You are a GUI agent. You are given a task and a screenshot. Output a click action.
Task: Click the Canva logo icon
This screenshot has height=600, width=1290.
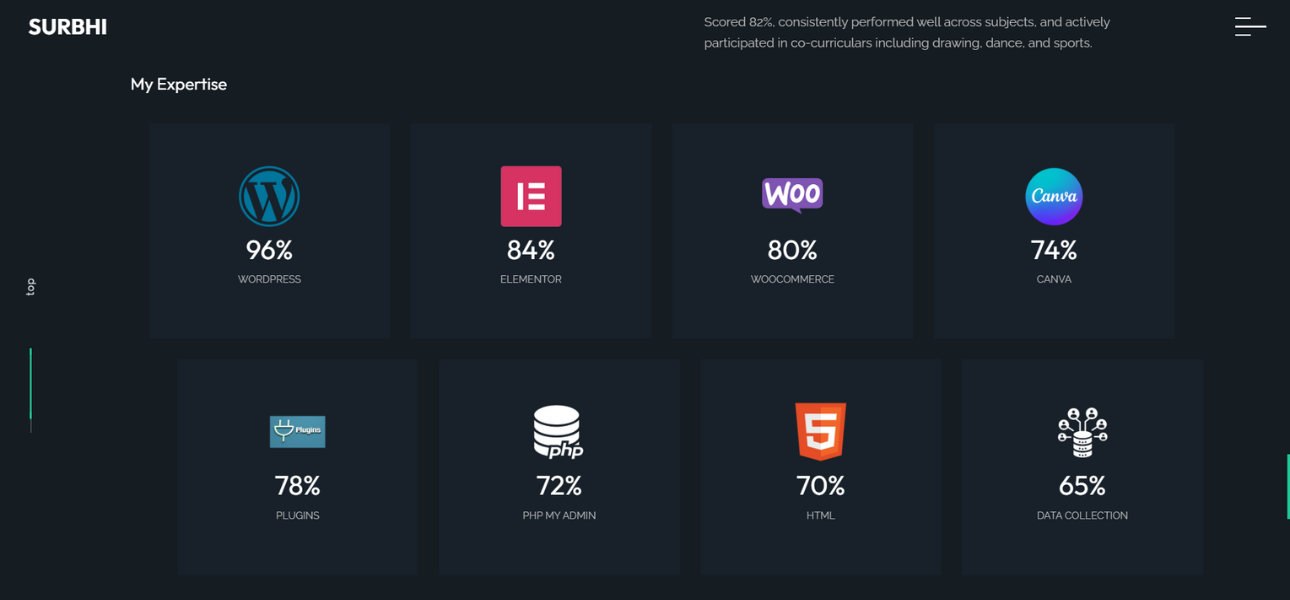(x=1054, y=196)
